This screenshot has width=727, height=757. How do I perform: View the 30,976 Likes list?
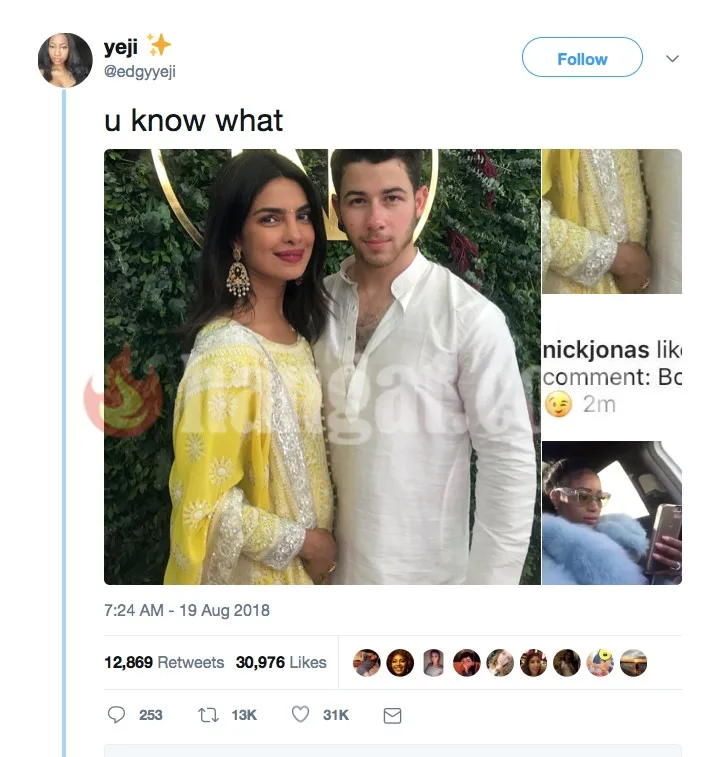[281, 662]
